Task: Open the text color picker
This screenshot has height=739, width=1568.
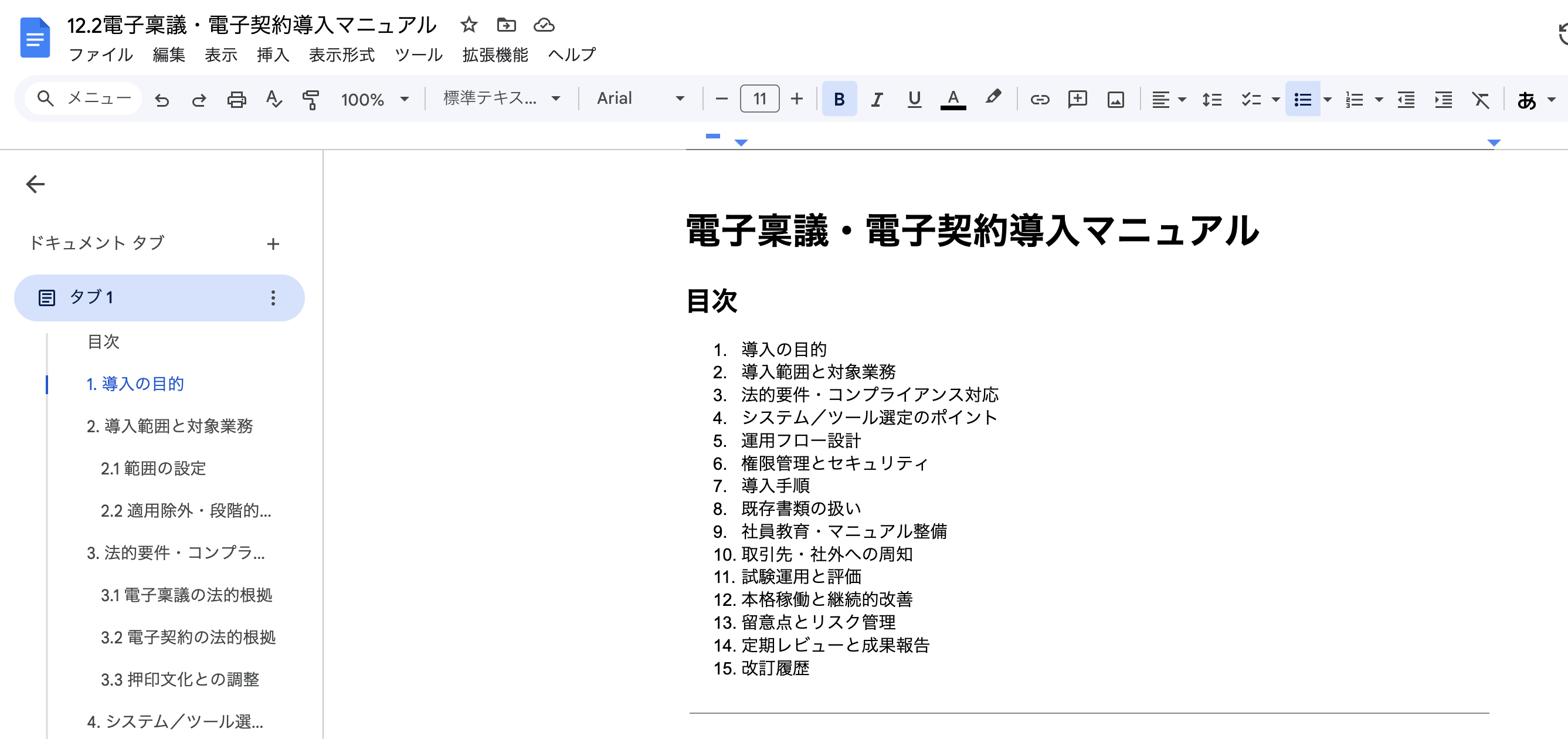Action: tap(953, 99)
